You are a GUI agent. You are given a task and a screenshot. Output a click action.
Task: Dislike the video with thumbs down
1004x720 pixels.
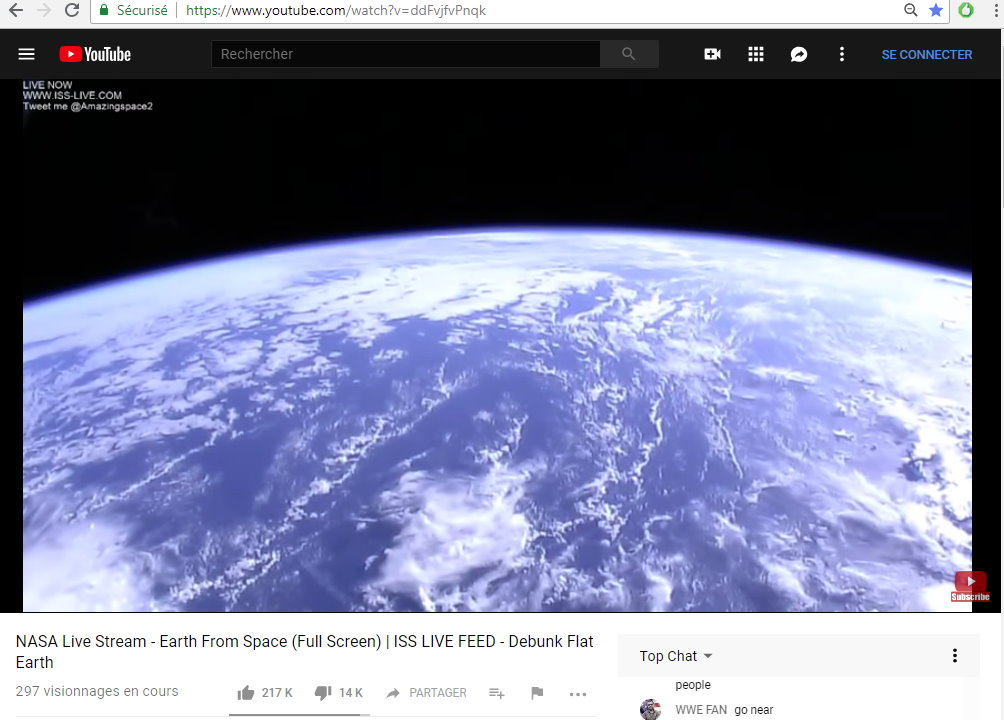pyautogui.click(x=323, y=692)
